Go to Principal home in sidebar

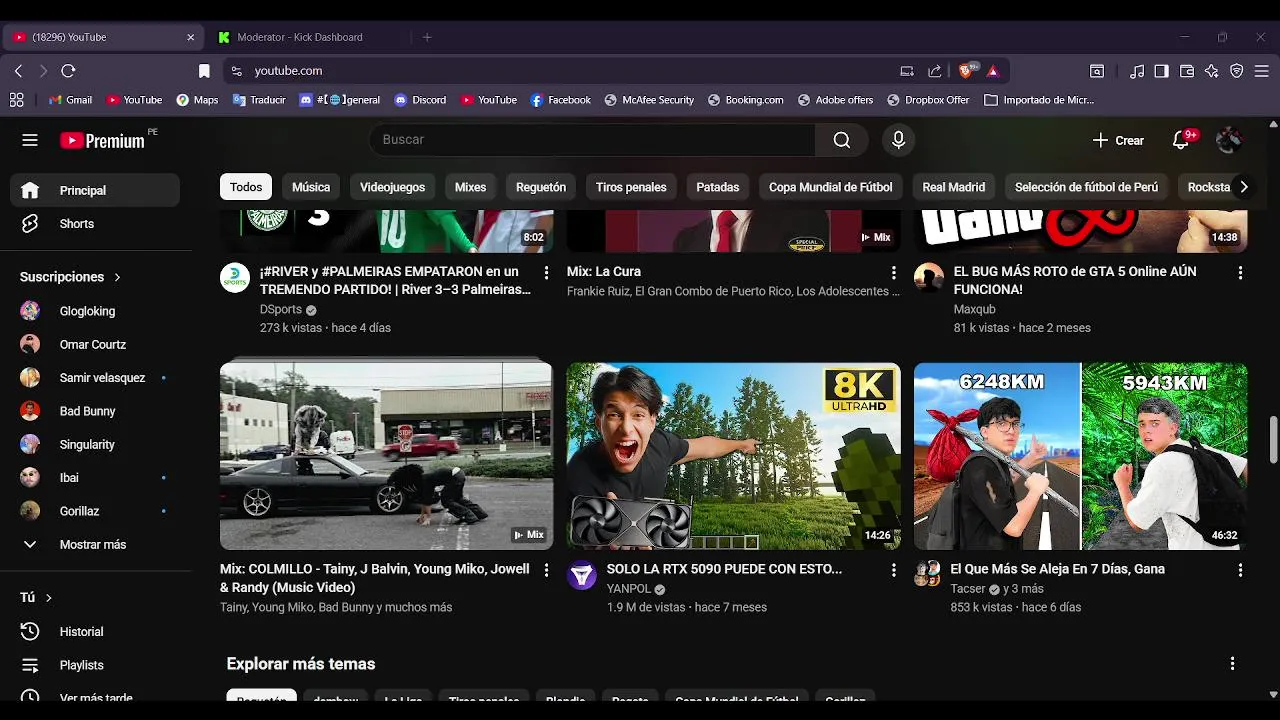pos(95,190)
